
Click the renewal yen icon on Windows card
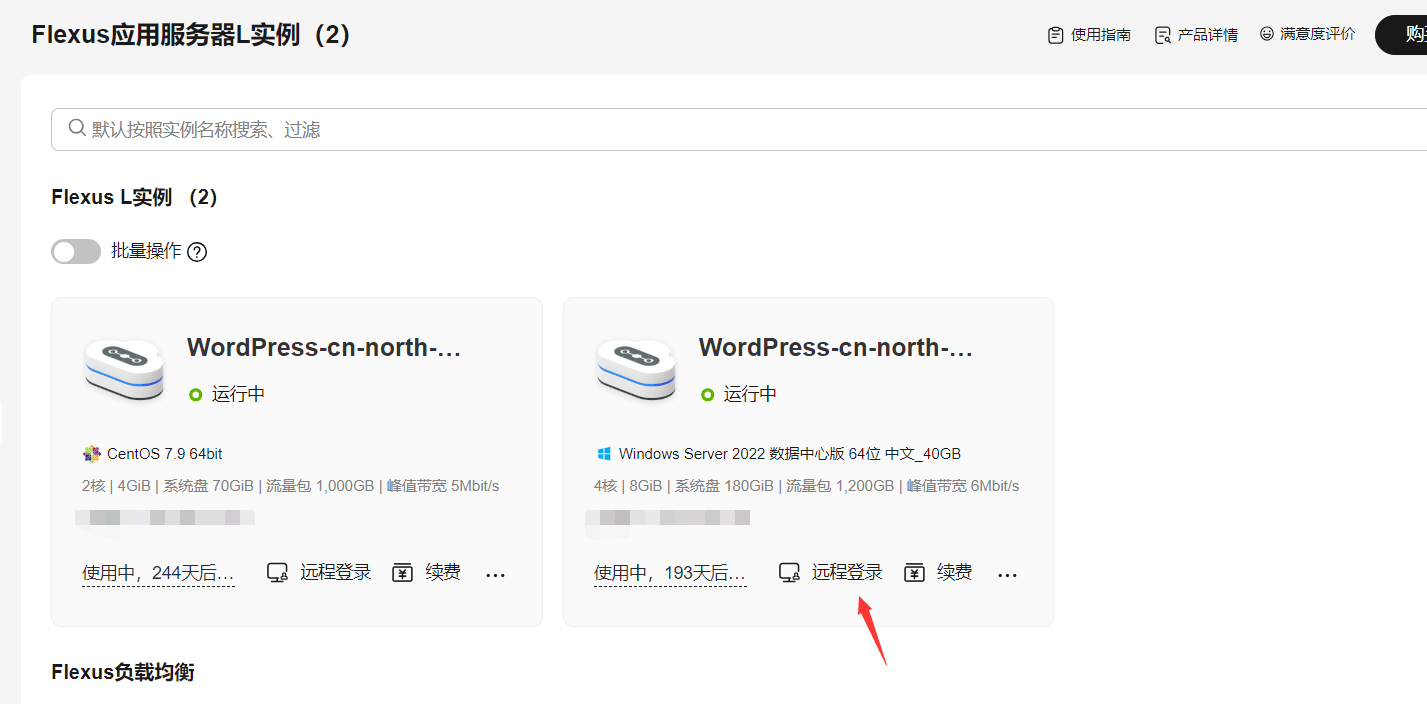pos(914,573)
